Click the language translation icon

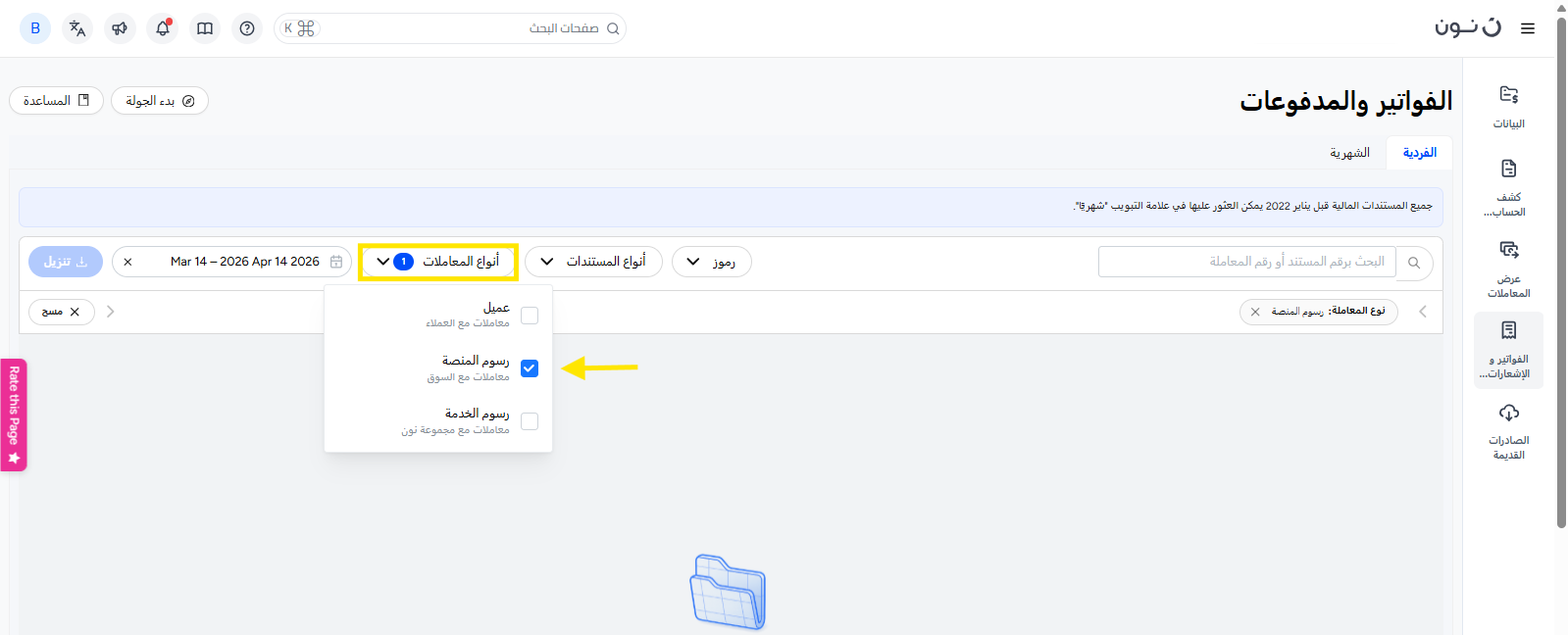(77, 28)
